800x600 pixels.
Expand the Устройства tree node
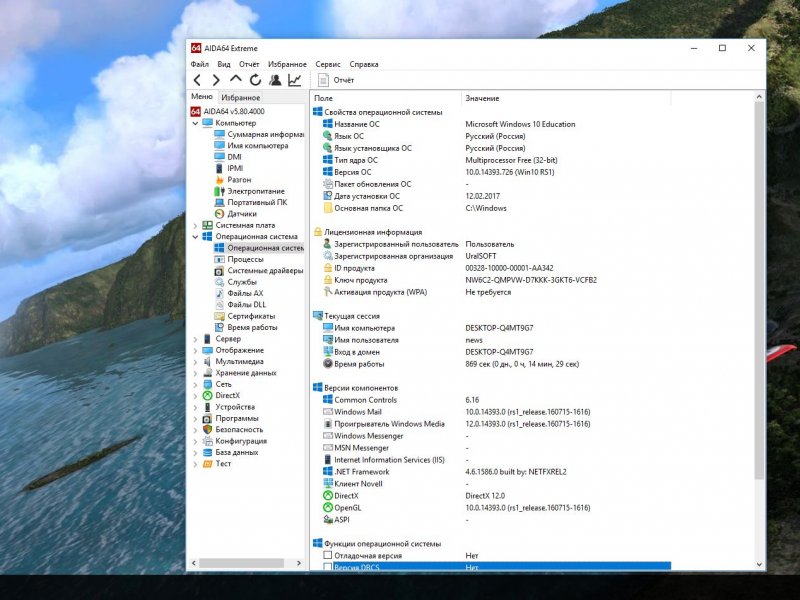195,407
